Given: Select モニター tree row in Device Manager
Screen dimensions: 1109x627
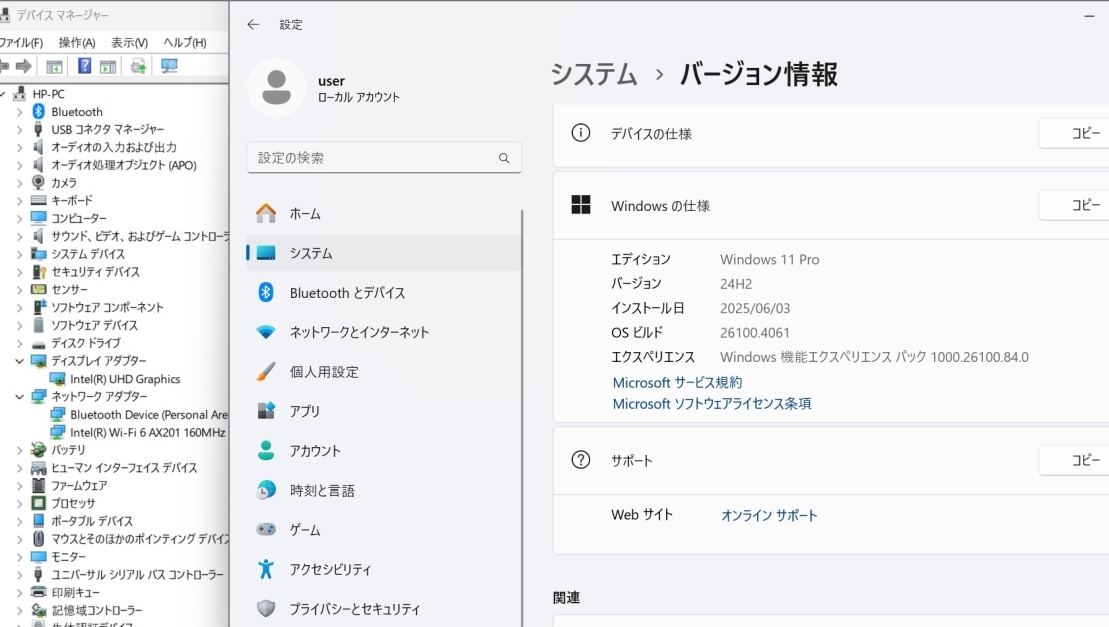Looking at the screenshot, I should (x=68, y=556).
